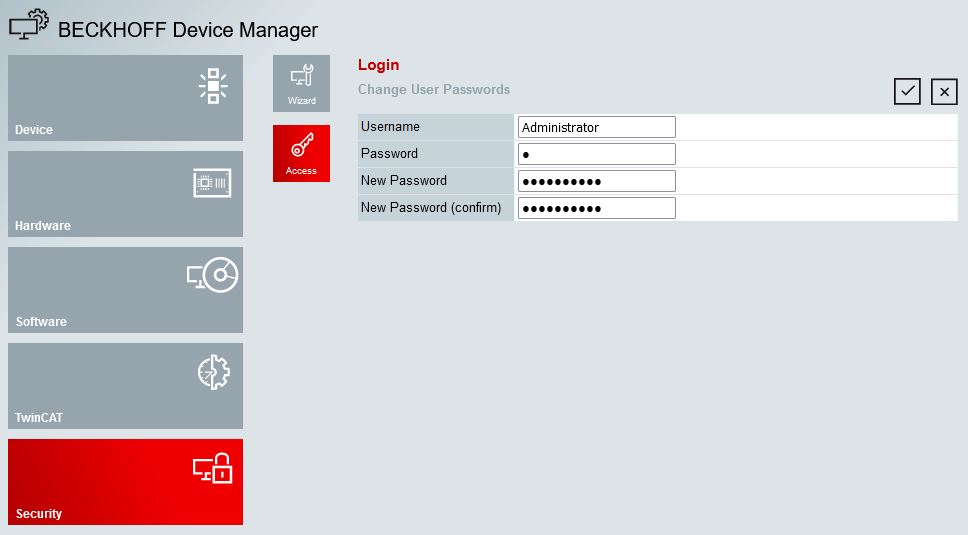Image resolution: width=968 pixels, height=535 pixels.
Task: Open the Device tile
Action: [125, 98]
